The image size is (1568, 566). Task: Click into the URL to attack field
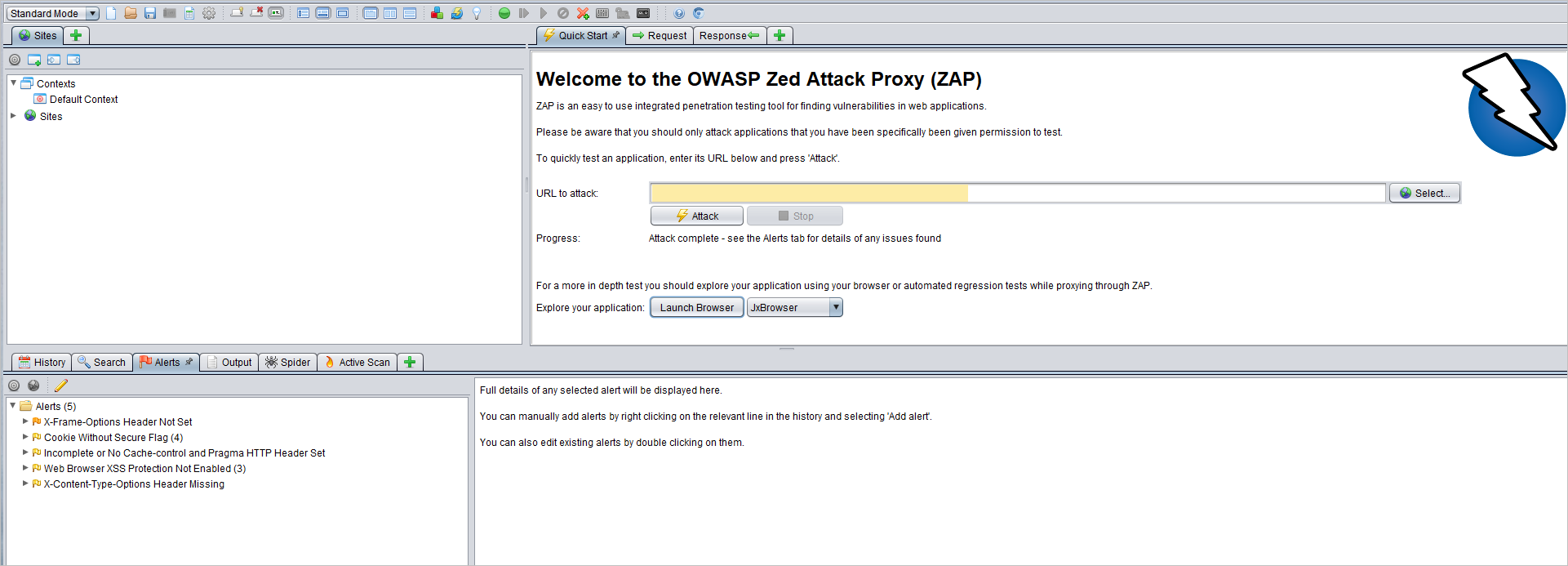pyautogui.click(x=1018, y=194)
